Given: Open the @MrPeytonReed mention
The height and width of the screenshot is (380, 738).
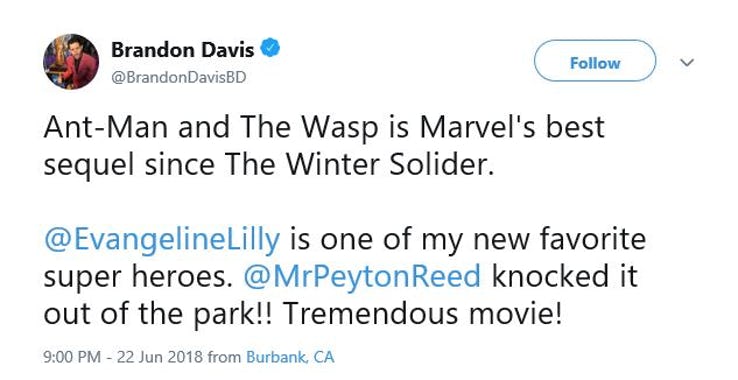Looking at the screenshot, I should [x=362, y=277].
